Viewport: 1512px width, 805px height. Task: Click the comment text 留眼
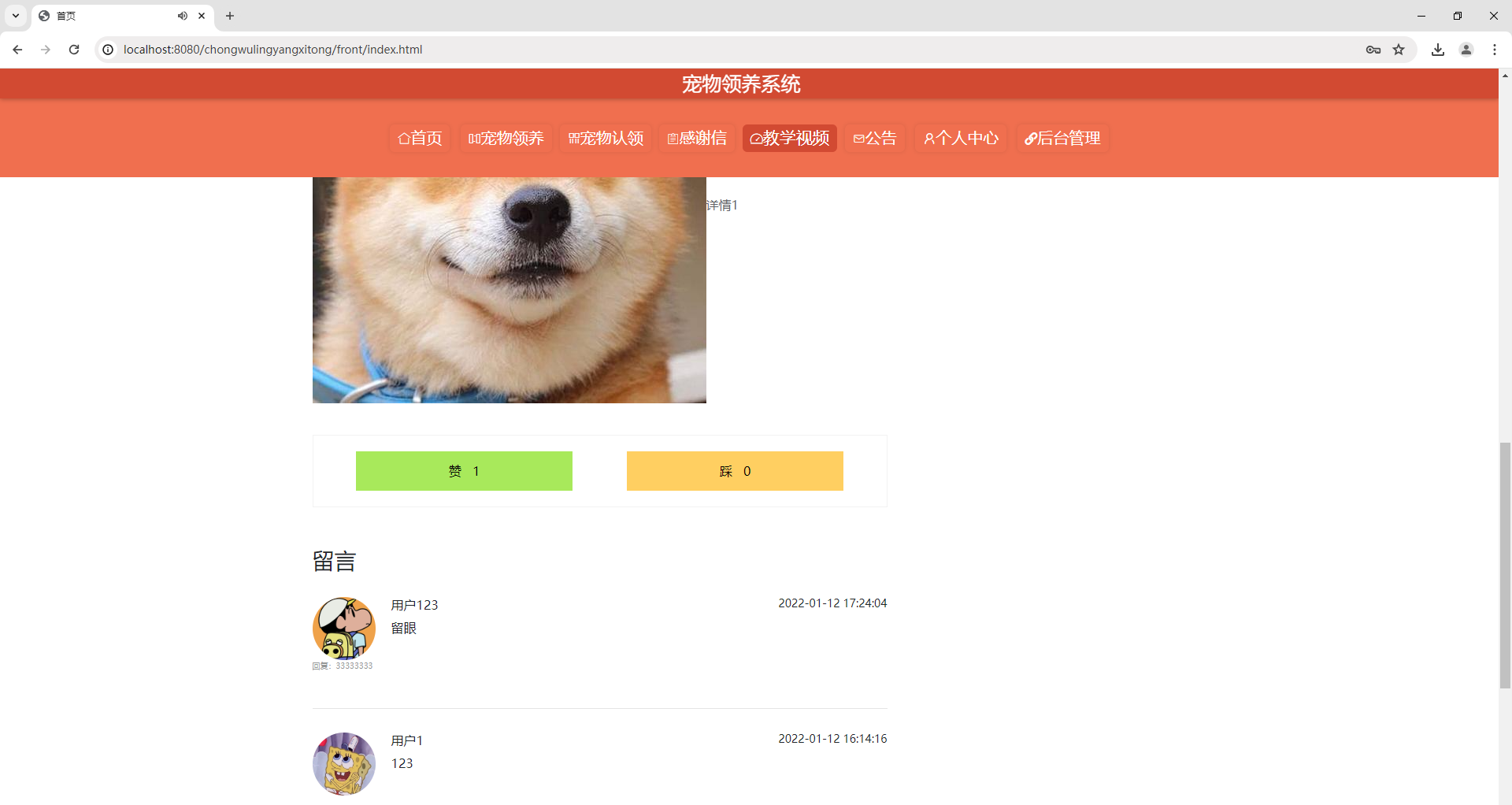pos(404,628)
